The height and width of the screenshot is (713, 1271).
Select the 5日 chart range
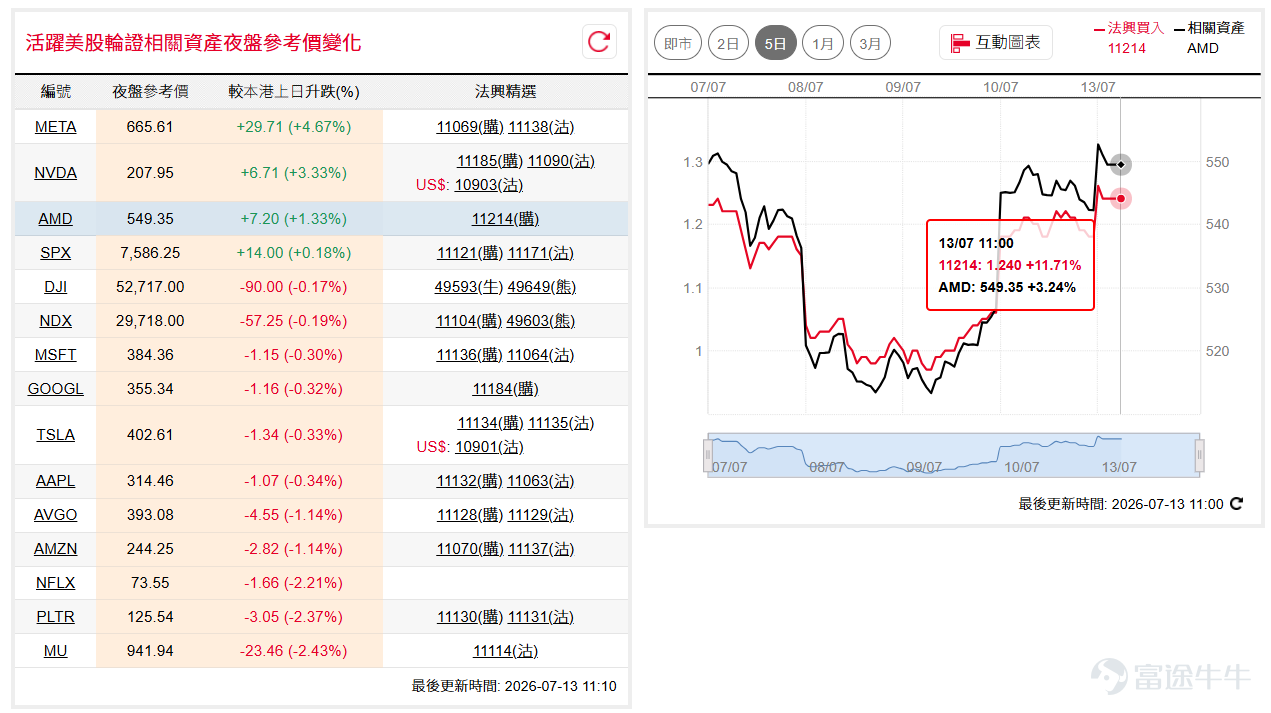[776, 43]
